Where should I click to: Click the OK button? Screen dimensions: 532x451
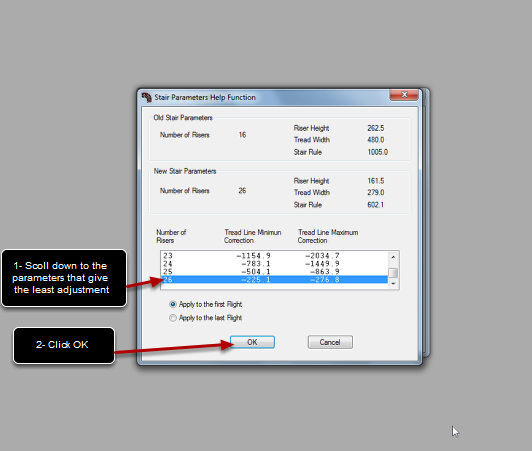coord(252,342)
